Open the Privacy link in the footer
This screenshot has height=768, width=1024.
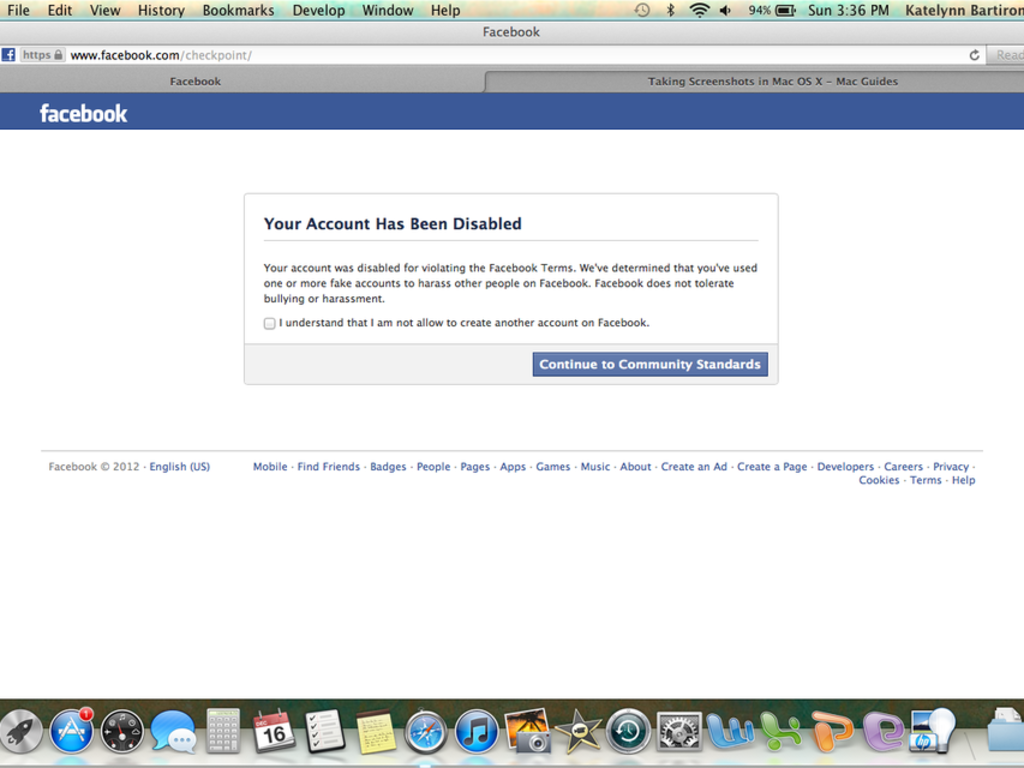pos(951,466)
